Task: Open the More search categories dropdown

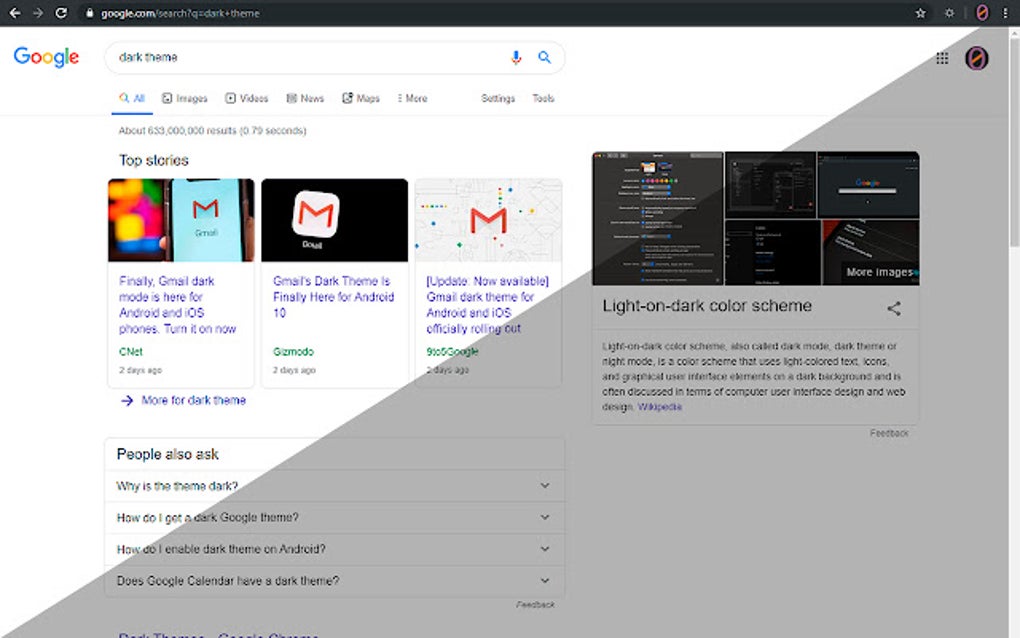Action: (x=412, y=98)
